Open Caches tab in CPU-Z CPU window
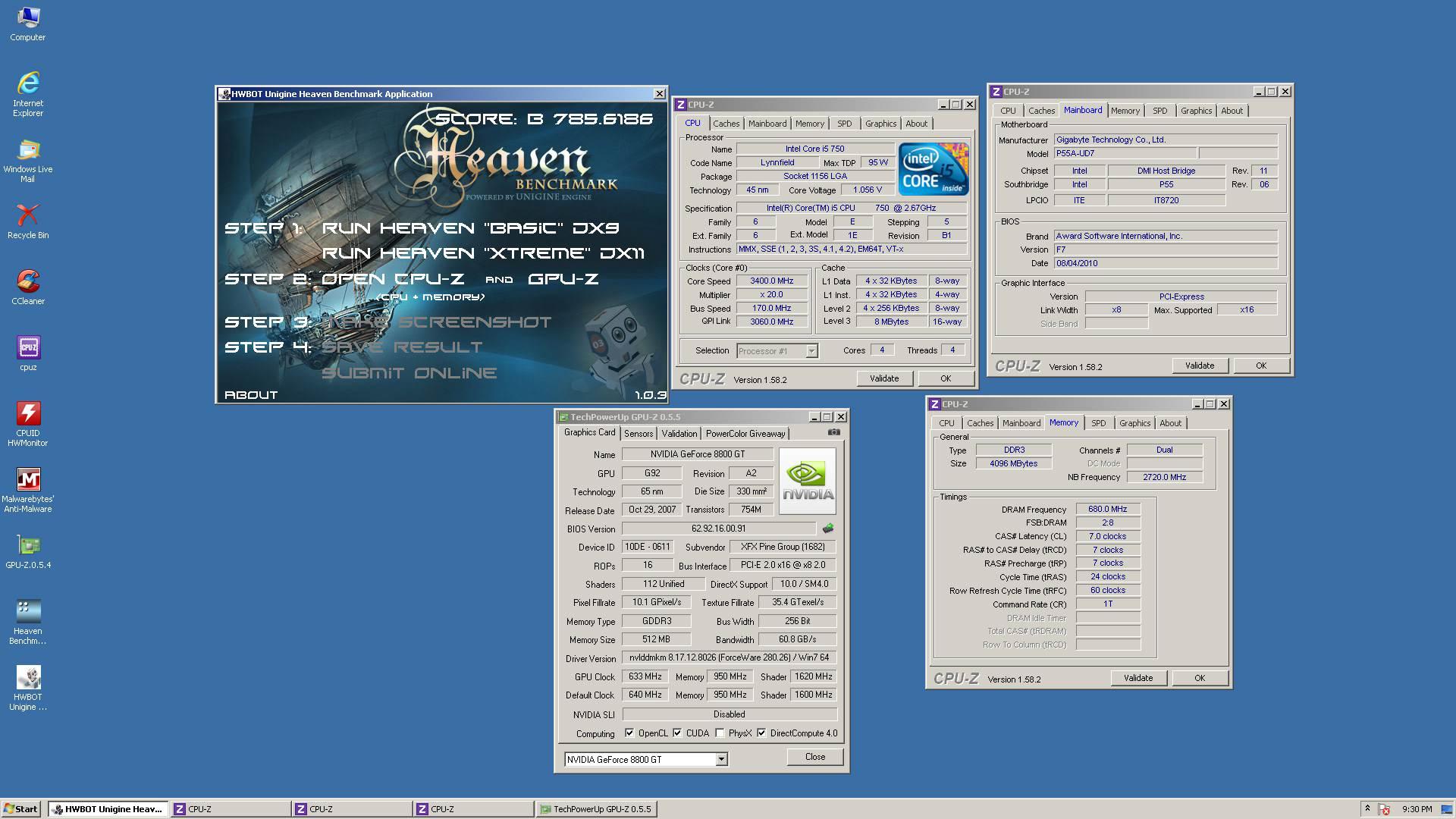This screenshot has width=1456, height=819. pos(726,124)
